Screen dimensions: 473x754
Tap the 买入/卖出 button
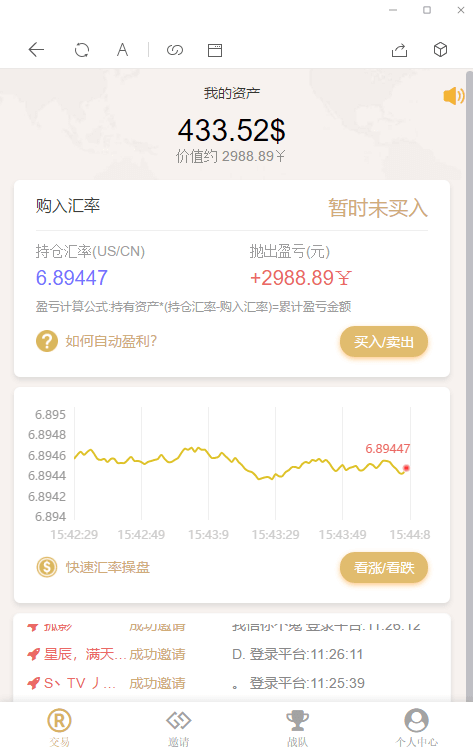click(384, 342)
